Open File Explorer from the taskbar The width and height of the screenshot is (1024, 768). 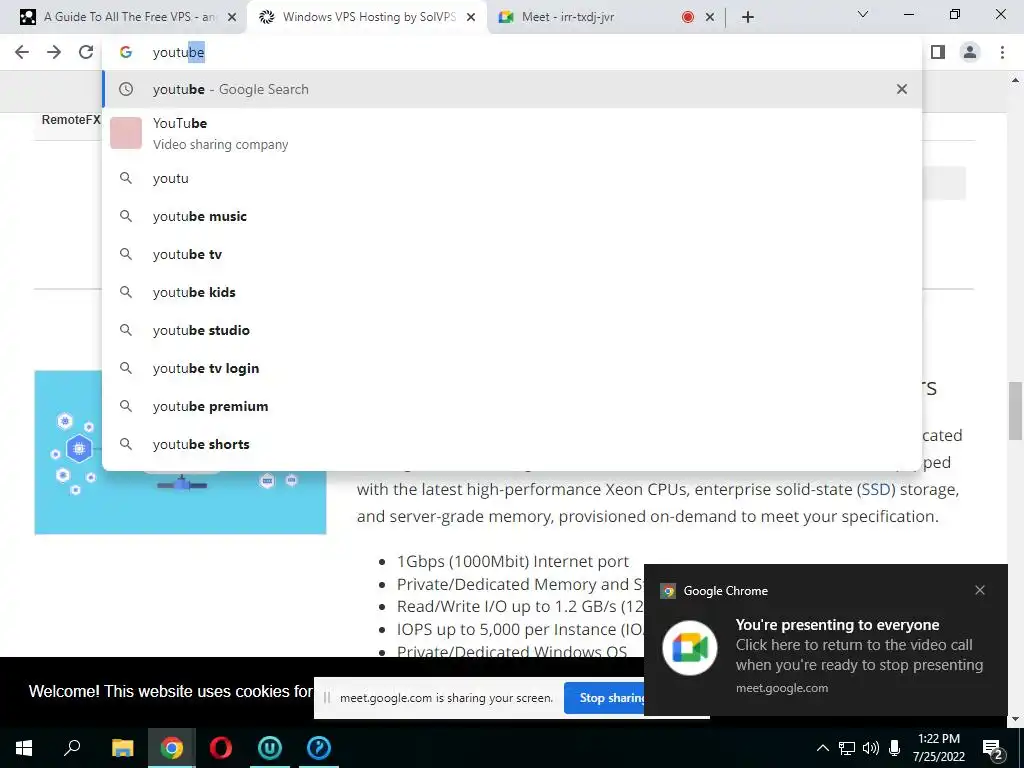(122, 748)
